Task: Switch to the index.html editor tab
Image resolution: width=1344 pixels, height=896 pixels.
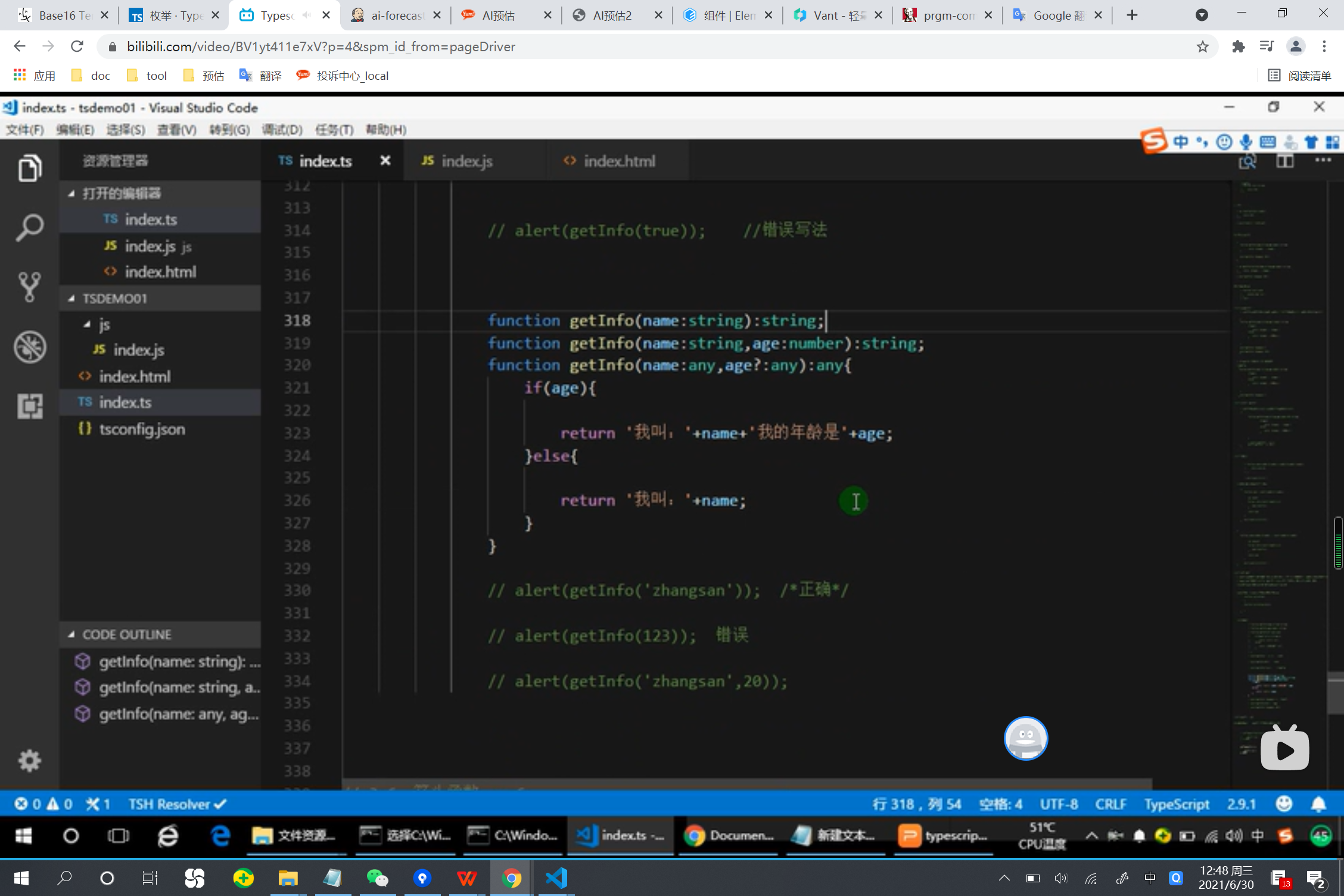Action: click(x=618, y=161)
